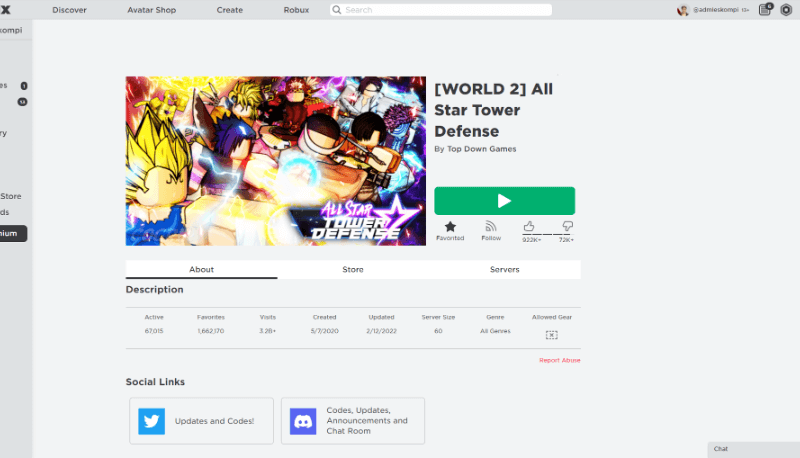Like the game with thumbs up
The height and width of the screenshot is (458, 800).
click(529, 226)
